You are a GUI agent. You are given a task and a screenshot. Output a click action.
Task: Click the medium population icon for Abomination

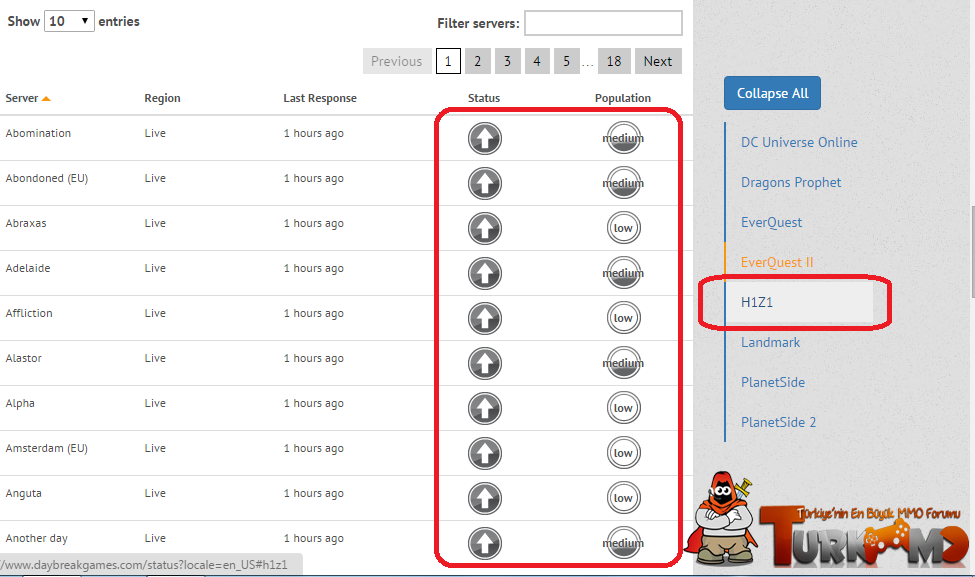click(x=623, y=138)
